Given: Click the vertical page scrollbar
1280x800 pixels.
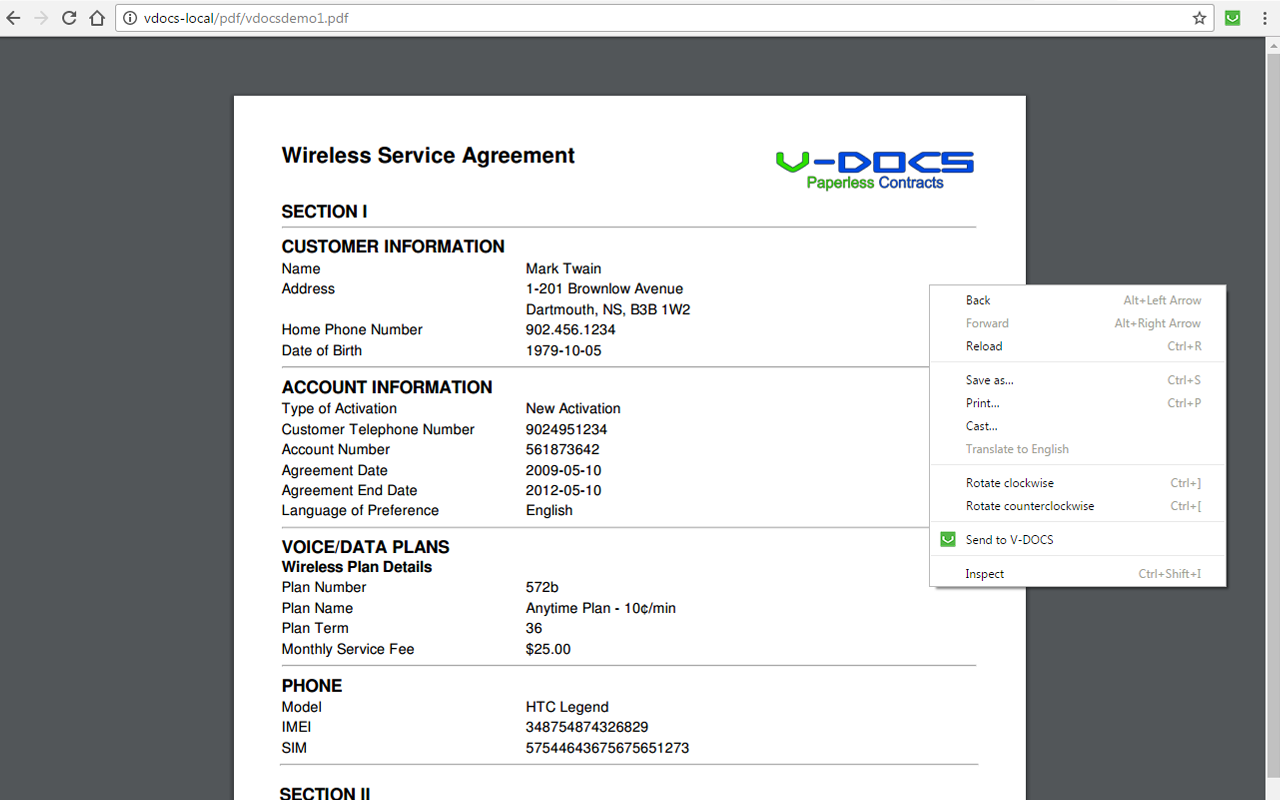Looking at the screenshot, I should click(1273, 400).
